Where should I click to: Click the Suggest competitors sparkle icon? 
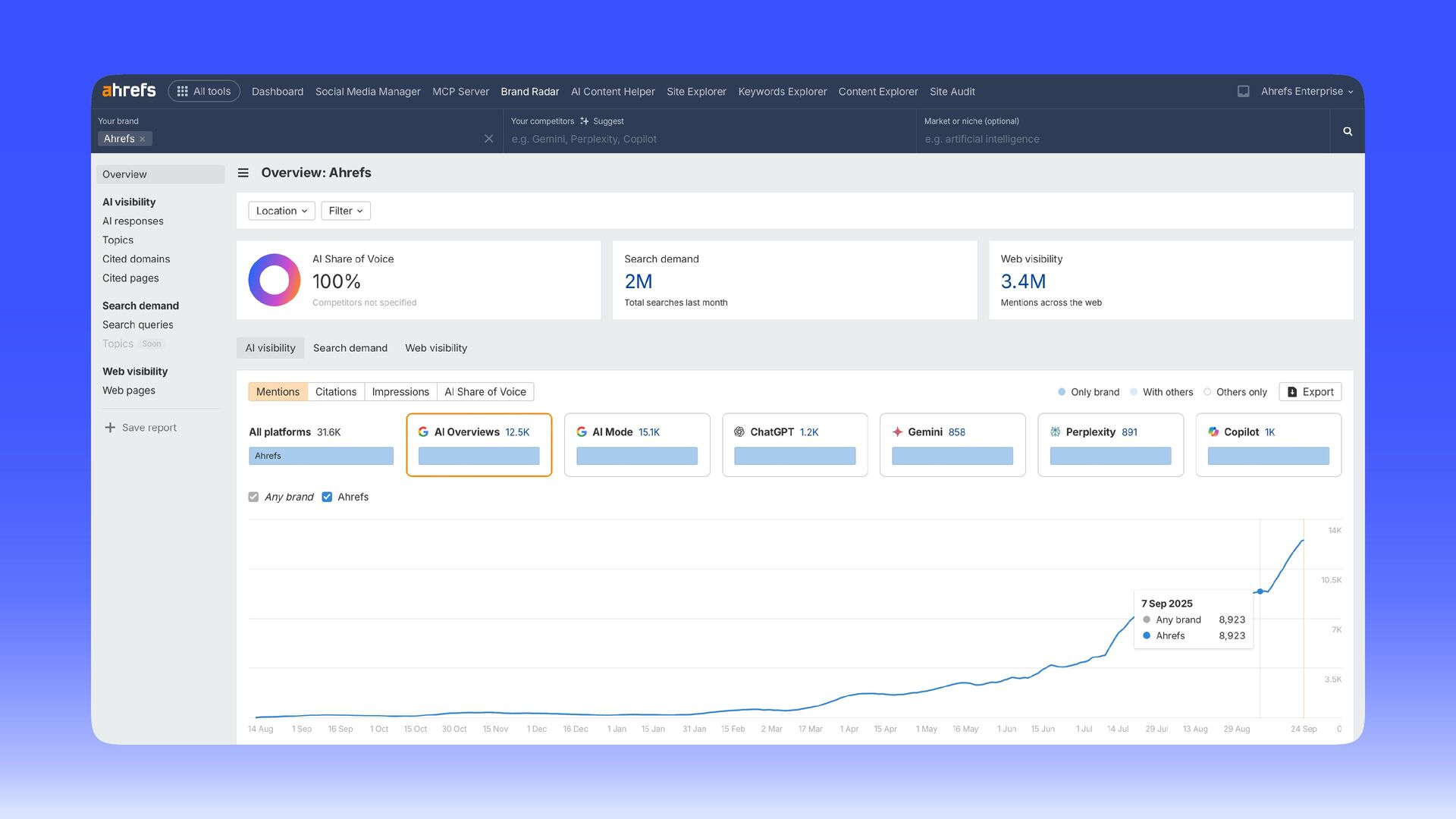585,121
